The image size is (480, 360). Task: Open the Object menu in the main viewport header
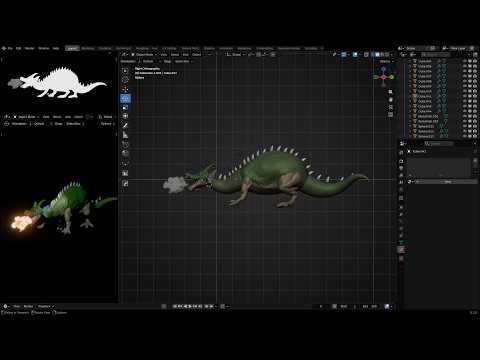[197, 54]
